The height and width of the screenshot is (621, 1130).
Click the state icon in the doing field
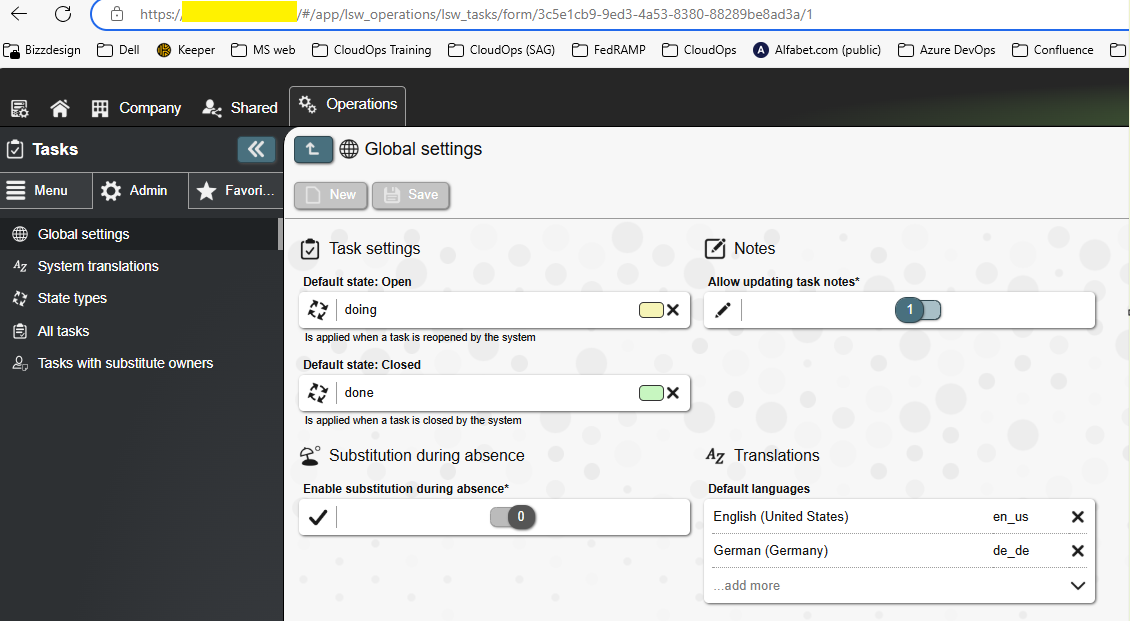click(318, 310)
